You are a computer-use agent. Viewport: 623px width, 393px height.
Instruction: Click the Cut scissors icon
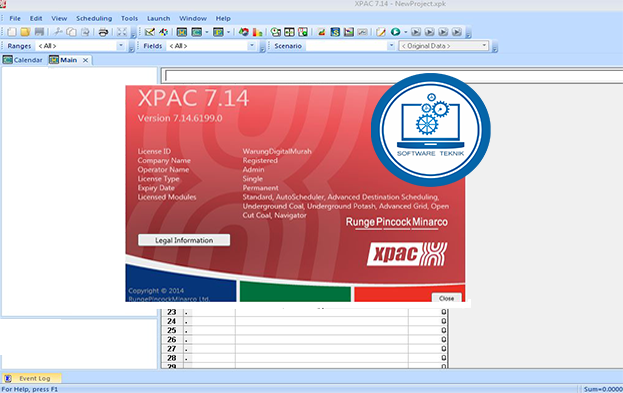point(58,32)
